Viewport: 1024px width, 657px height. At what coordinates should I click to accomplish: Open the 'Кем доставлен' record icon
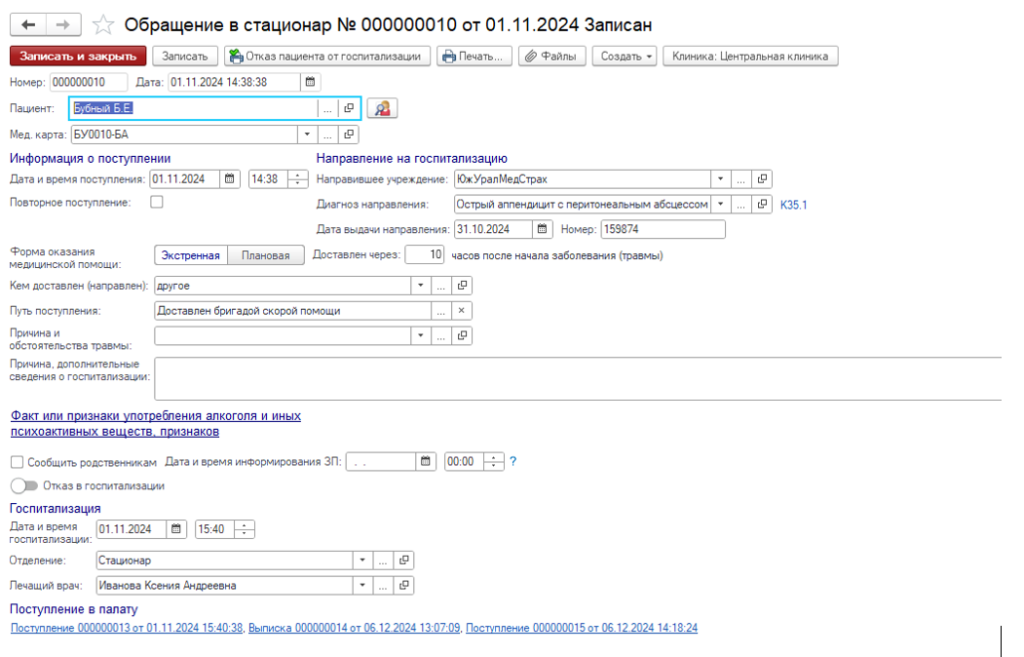coord(462,285)
